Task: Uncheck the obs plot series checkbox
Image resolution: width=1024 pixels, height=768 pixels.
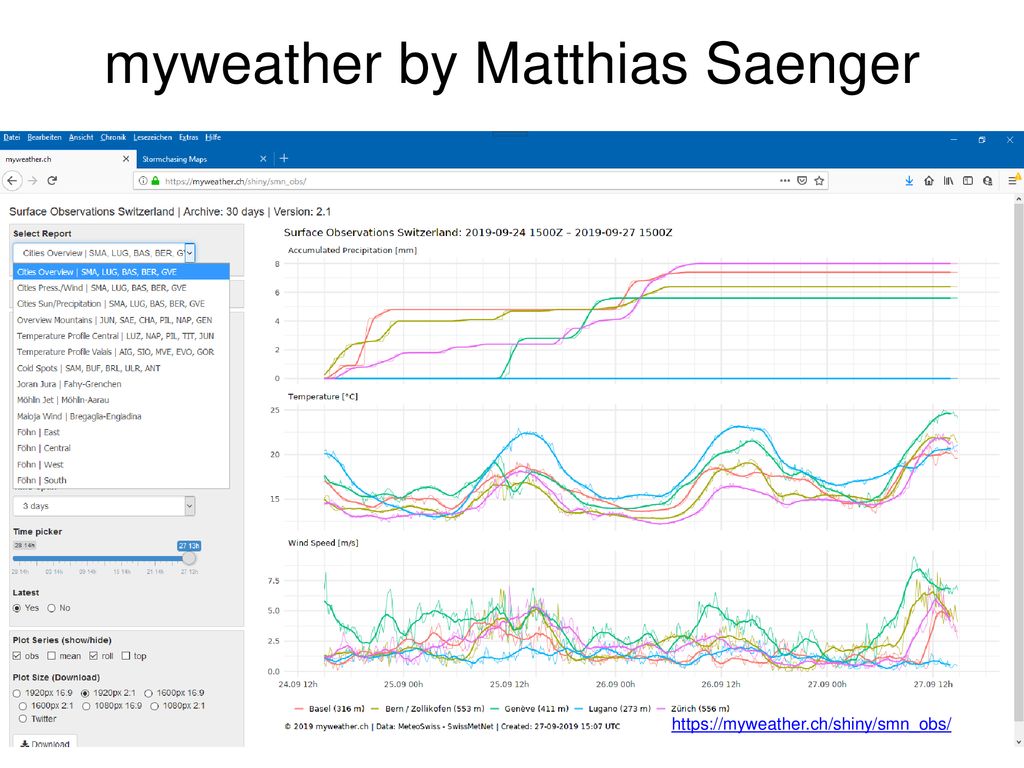Action: click(x=17, y=656)
